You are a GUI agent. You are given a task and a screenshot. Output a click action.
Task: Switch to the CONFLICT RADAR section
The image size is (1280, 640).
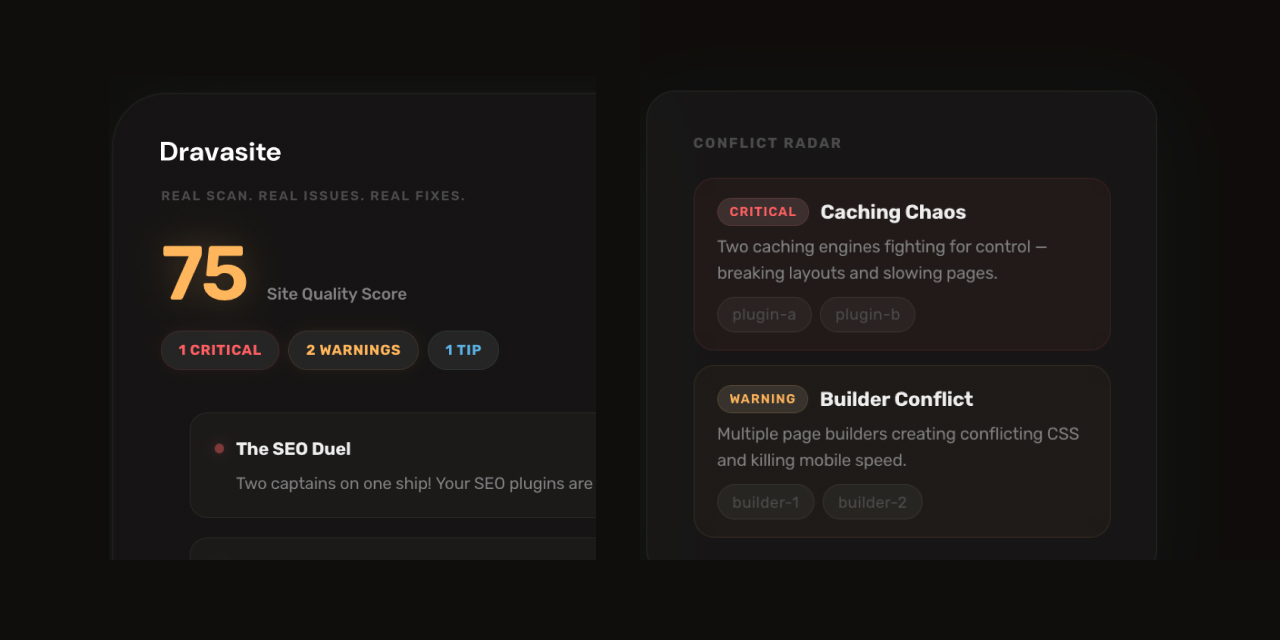click(x=768, y=143)
